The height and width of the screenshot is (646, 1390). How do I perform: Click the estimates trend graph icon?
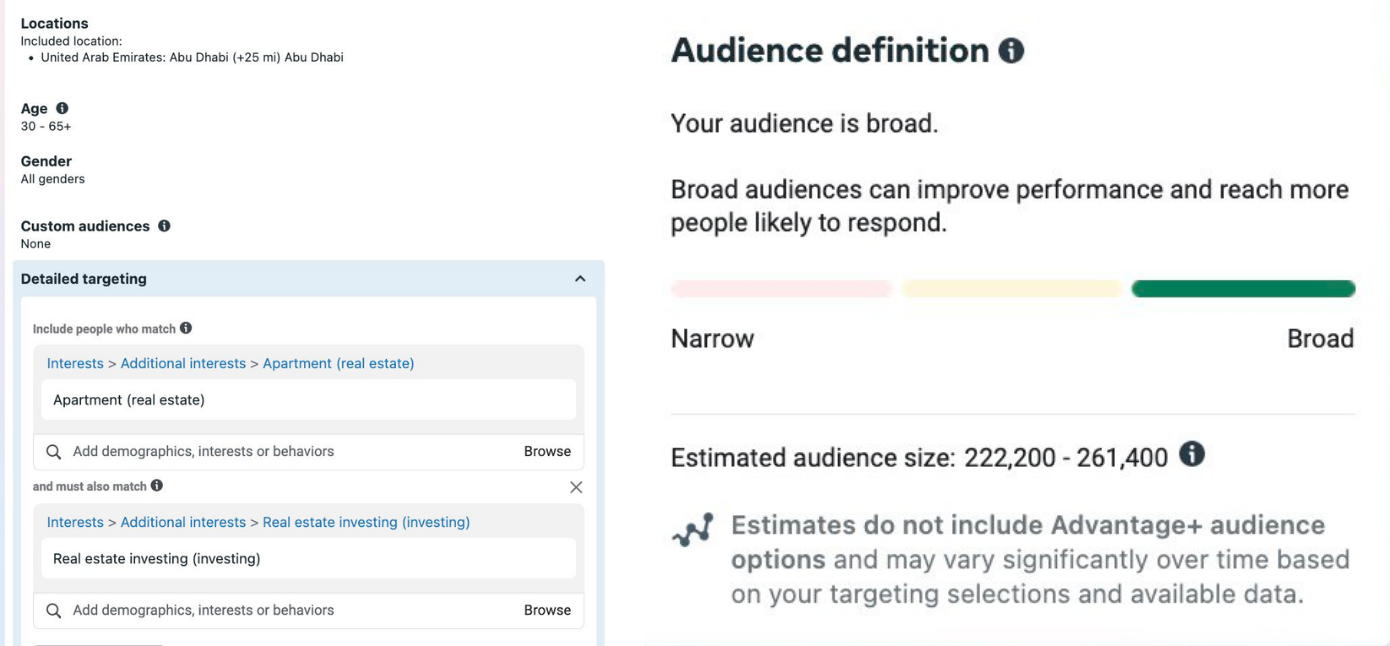pos(693,530)
